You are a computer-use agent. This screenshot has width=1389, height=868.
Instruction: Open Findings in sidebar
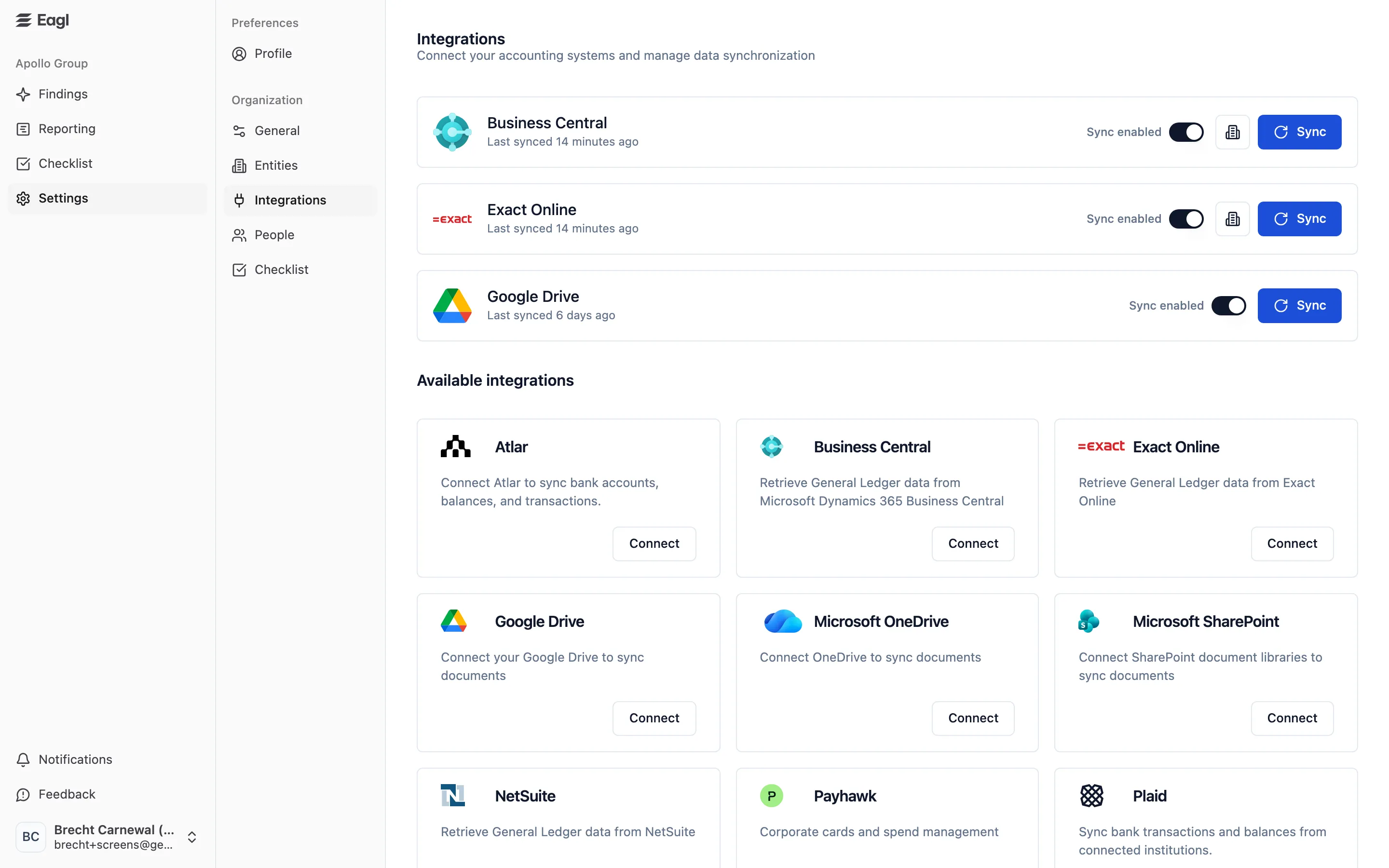pyautogui.click(x=108, y=94)
